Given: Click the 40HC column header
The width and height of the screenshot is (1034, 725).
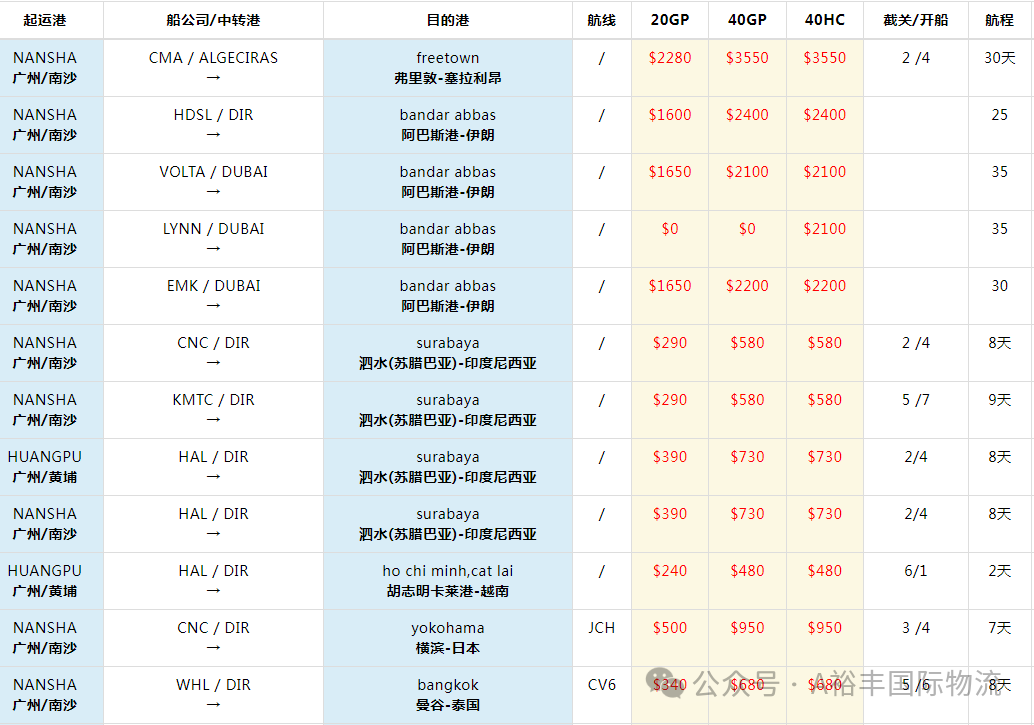Looking at the screenshot, I should point(824,20).
